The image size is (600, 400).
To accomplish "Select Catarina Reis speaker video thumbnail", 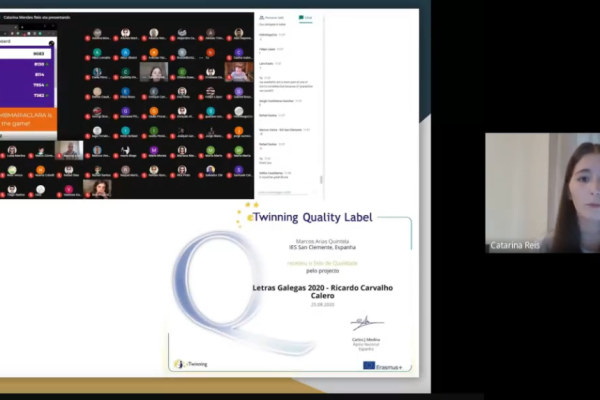I will [x=542, y=192].
